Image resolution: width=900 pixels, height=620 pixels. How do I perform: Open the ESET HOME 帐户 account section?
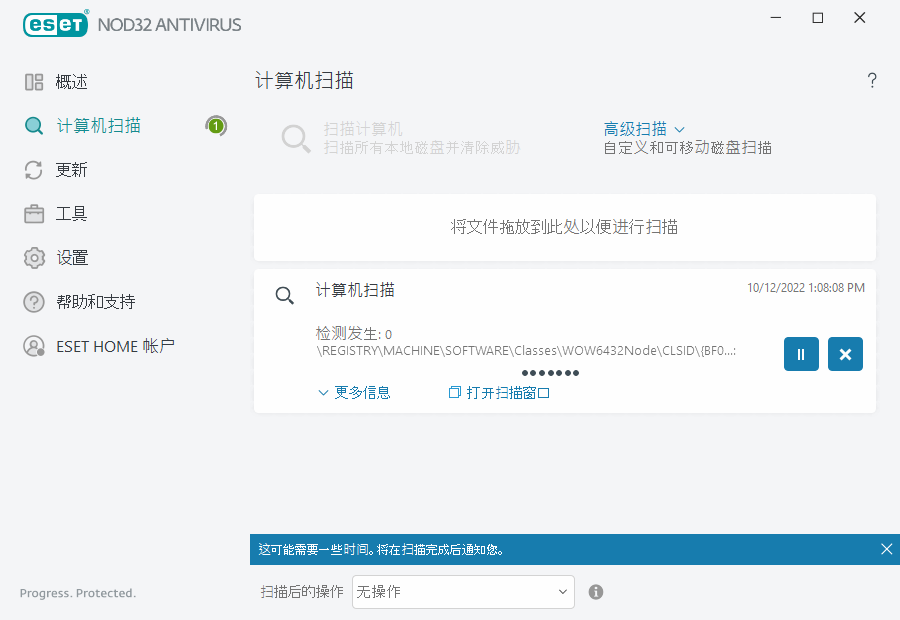point(97,345)
